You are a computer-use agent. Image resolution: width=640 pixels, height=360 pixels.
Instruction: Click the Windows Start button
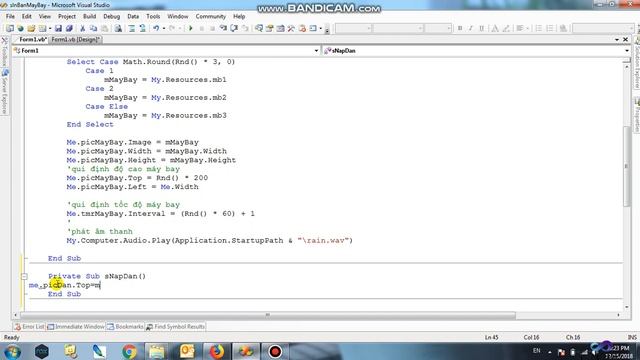pos(13,351)
